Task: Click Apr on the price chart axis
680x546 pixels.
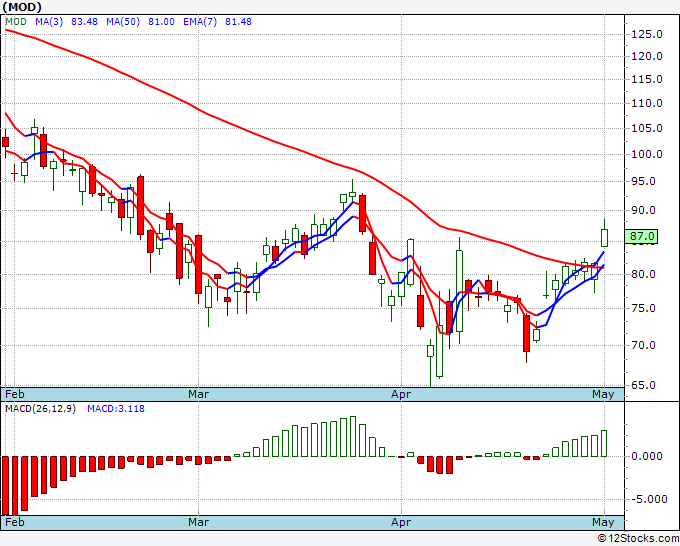Action: pos(401,394)
